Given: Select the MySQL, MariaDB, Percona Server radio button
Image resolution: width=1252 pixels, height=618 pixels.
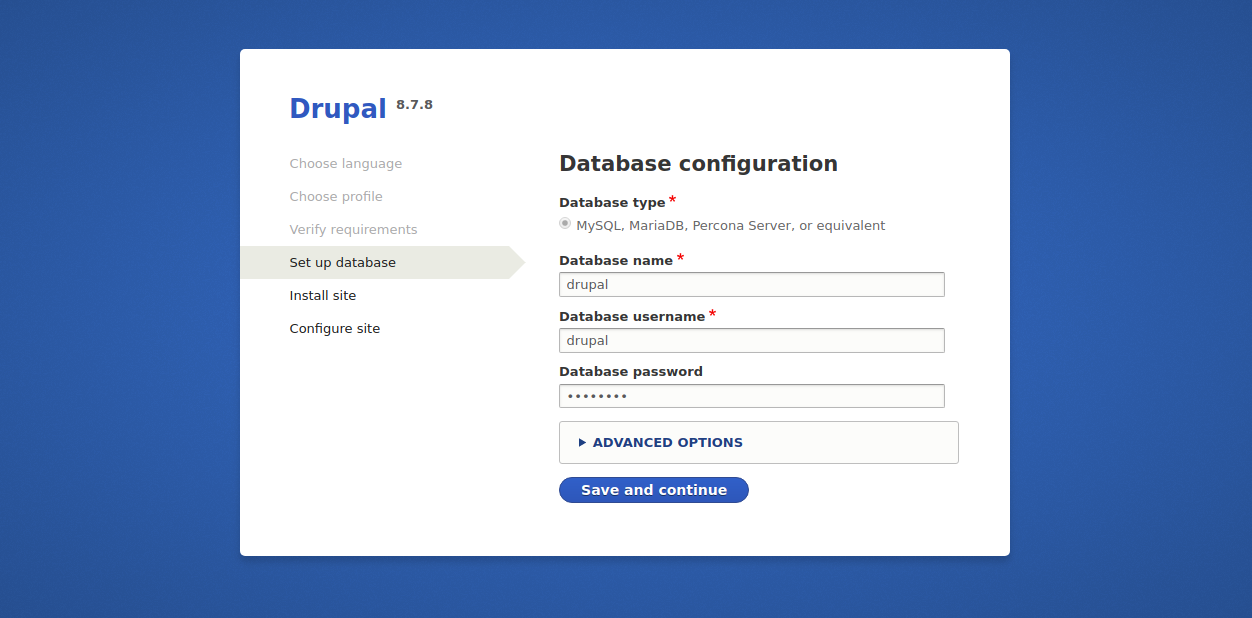Looking at the screenshot, I should (565, 224).
